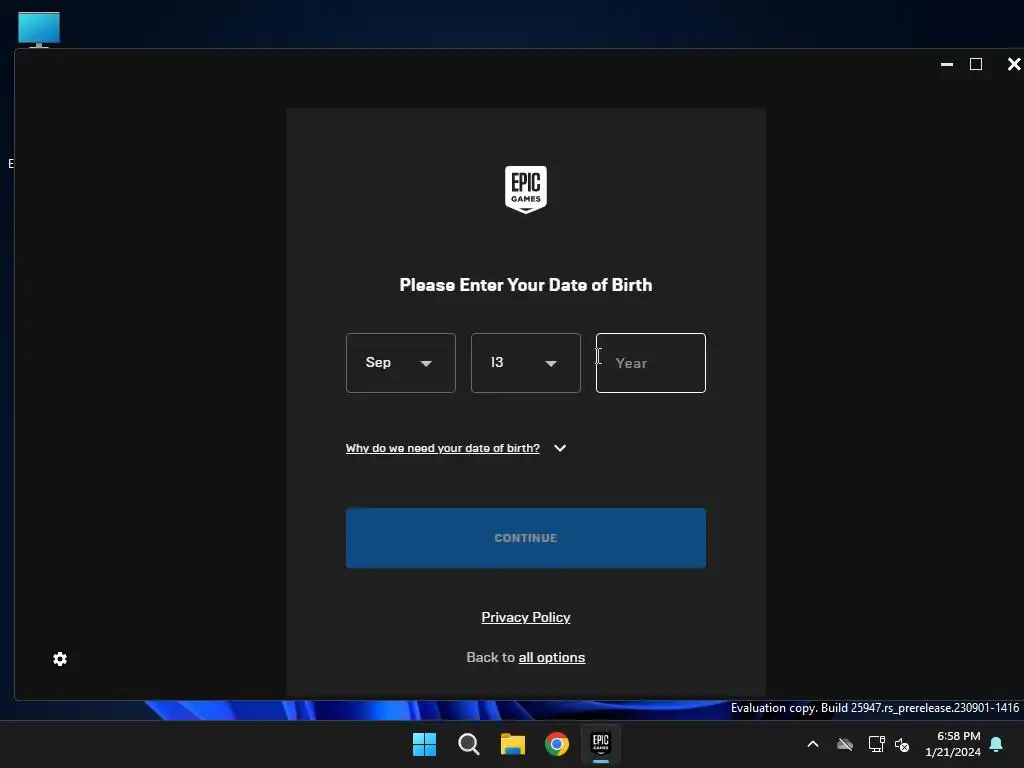Open the Privacy Policy link

click(526, 617)
